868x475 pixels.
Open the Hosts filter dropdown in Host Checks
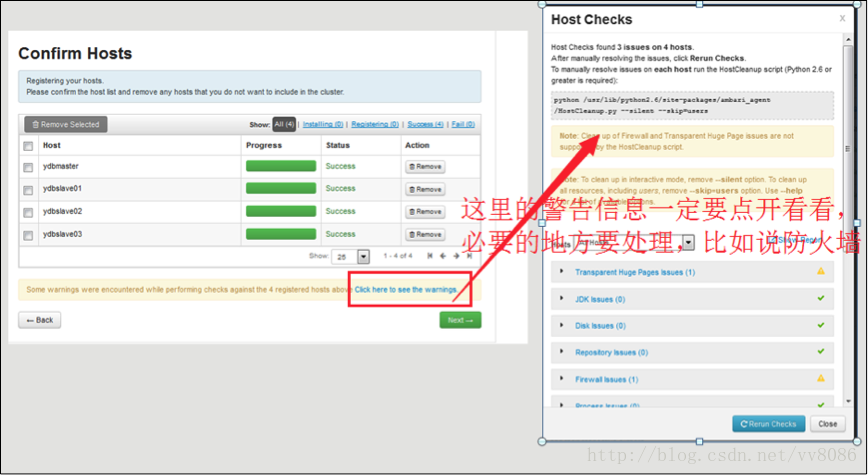(635, 242)
